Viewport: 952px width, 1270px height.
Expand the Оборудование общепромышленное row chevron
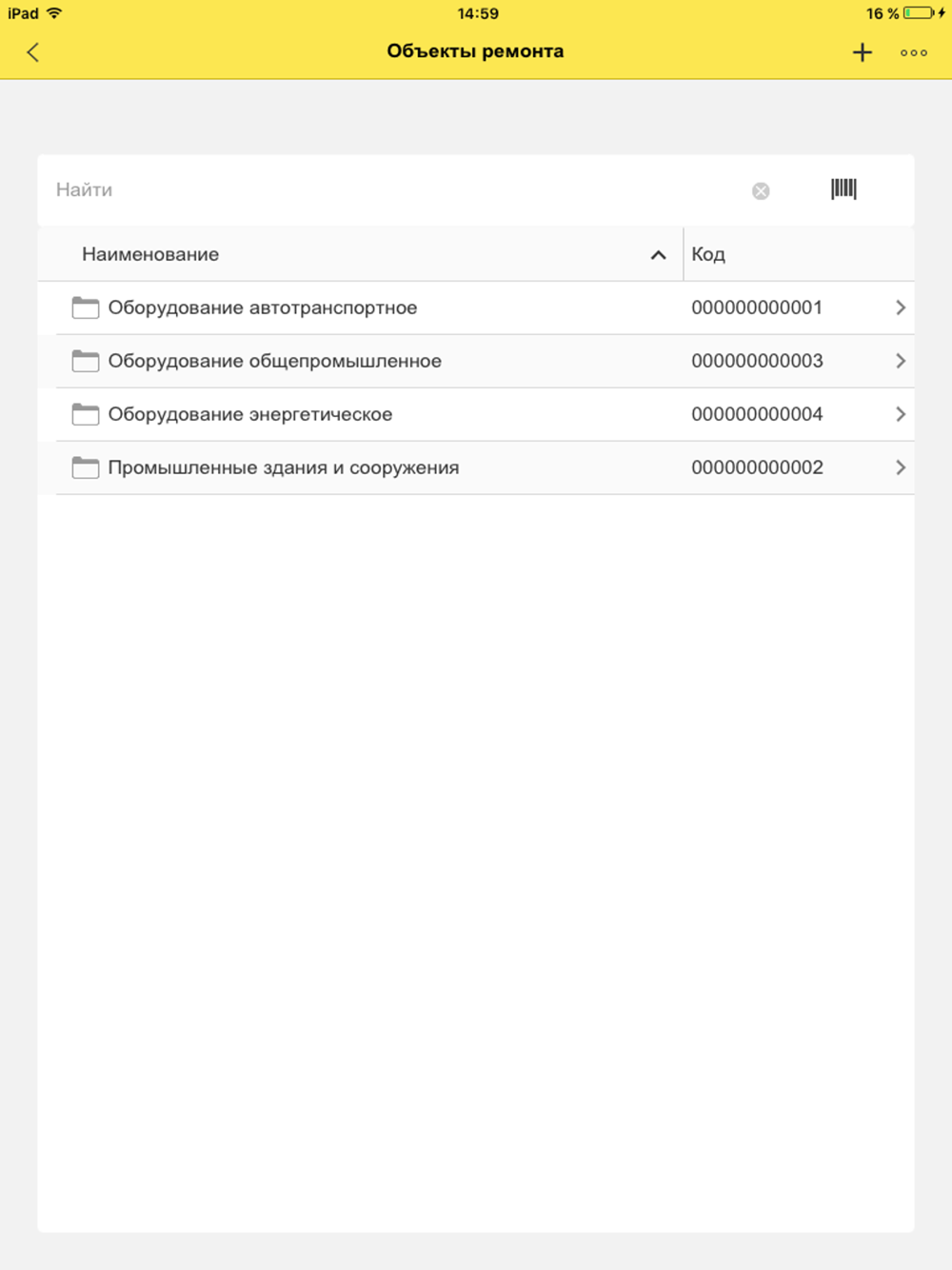coord(900,361)
